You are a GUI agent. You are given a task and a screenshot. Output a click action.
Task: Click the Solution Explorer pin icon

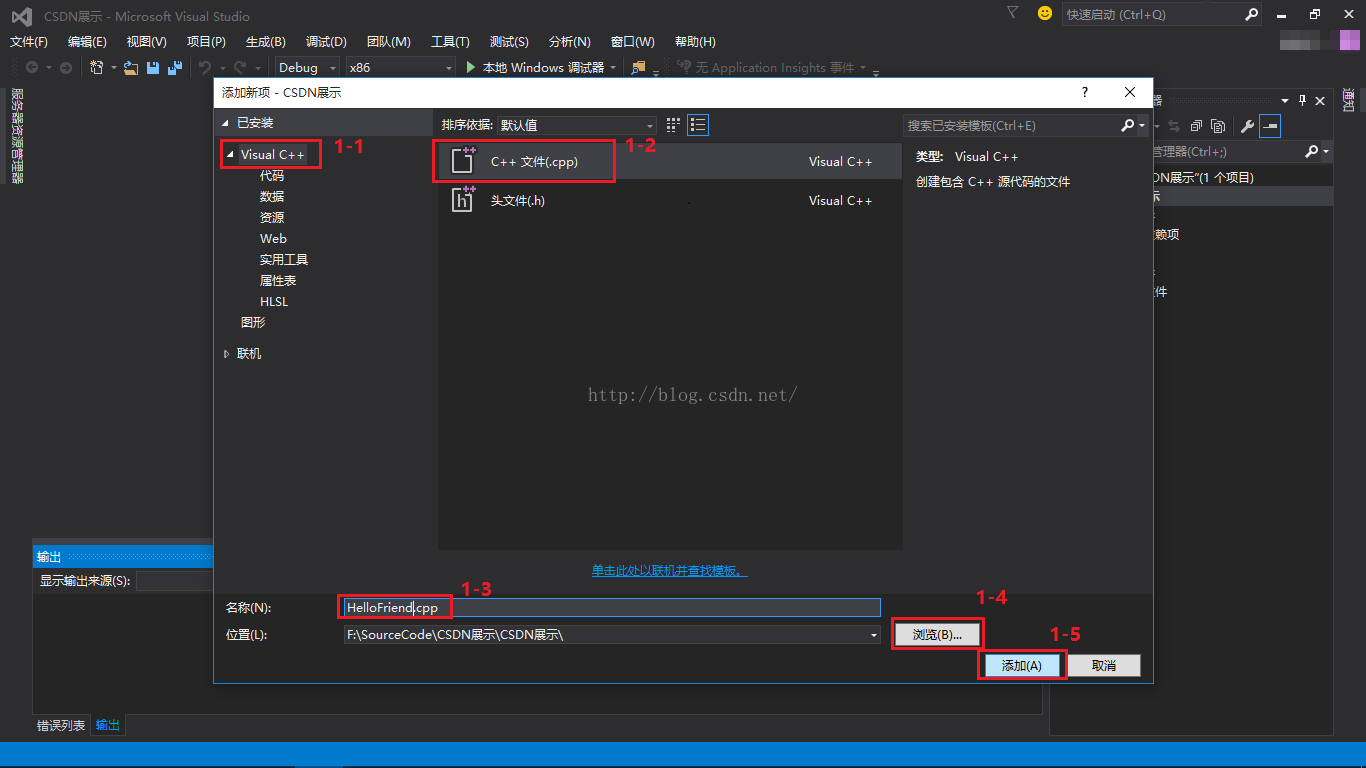(1302, 100)
